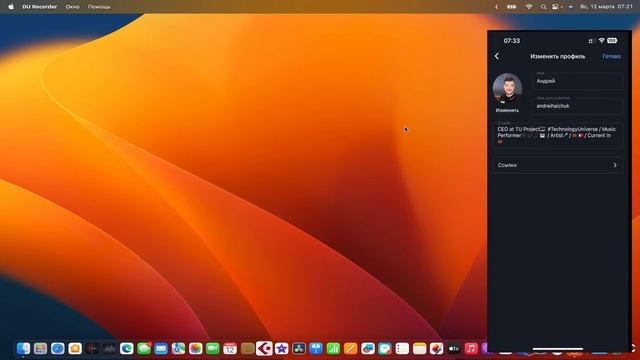Open the Home app in the Dock
Screen dimensions: 640x360
pyautogui.click(x=75, y=348)
